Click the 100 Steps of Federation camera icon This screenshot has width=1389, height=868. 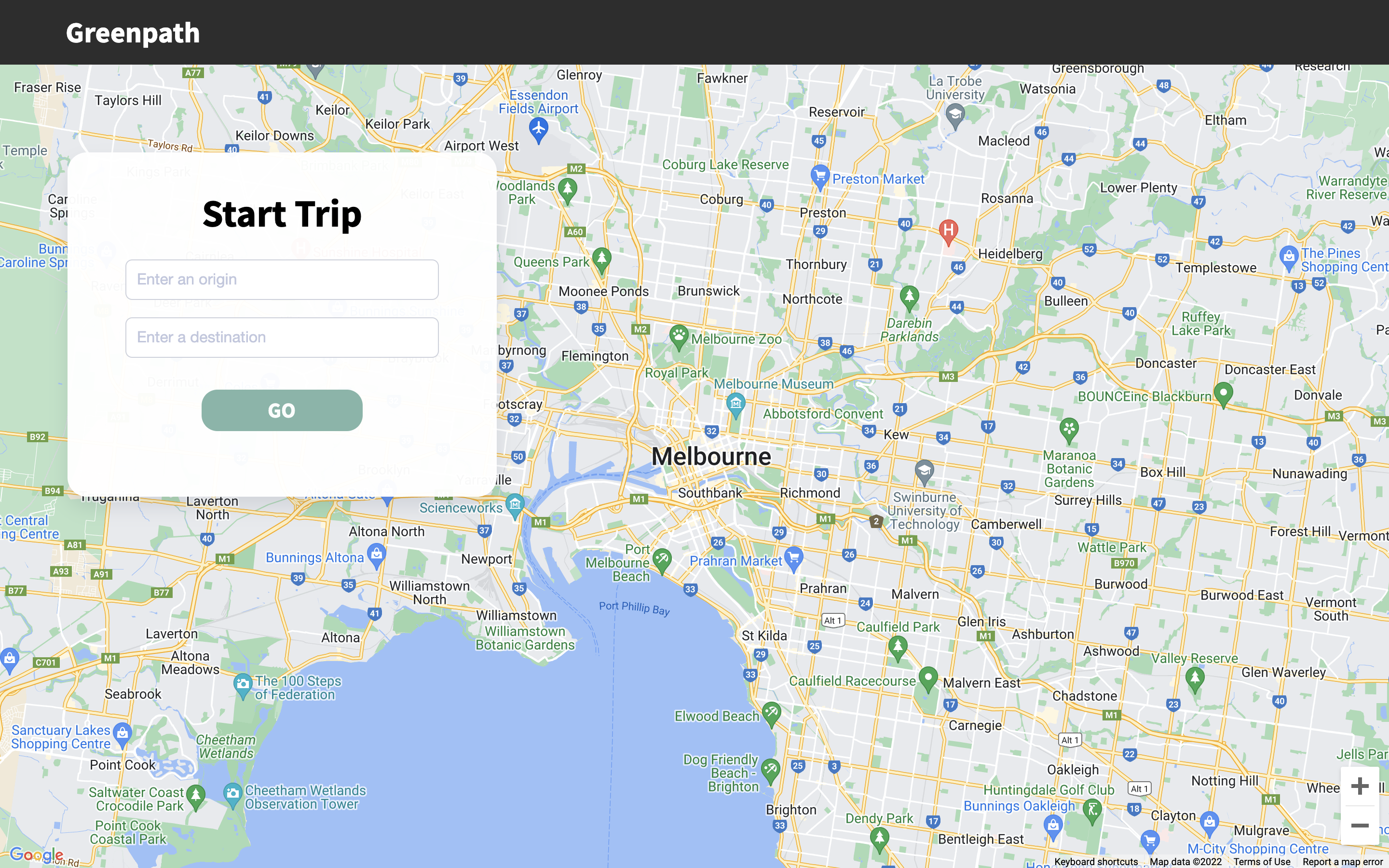click(243, 684)
